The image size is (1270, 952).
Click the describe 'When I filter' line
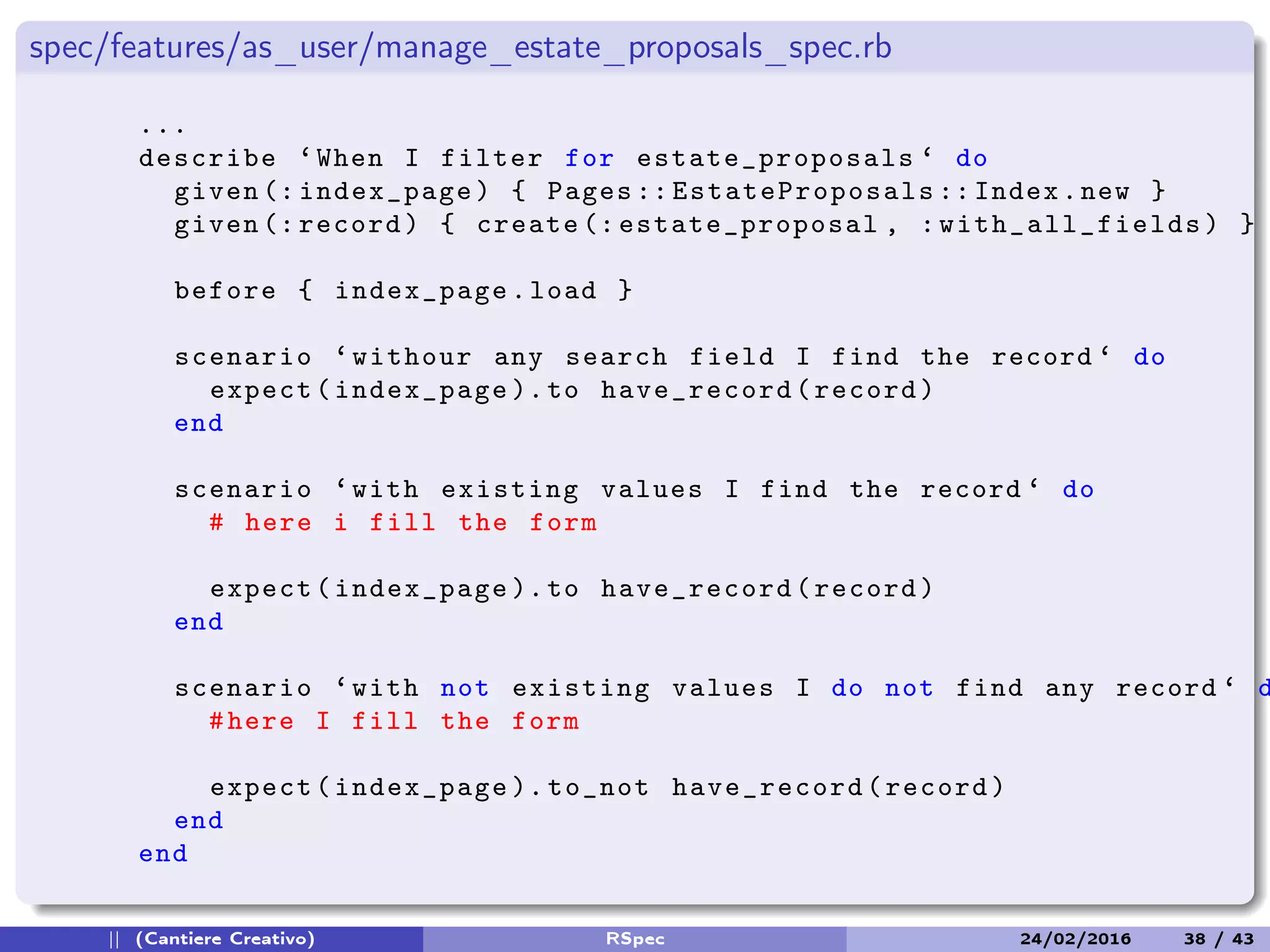[563, 159]
